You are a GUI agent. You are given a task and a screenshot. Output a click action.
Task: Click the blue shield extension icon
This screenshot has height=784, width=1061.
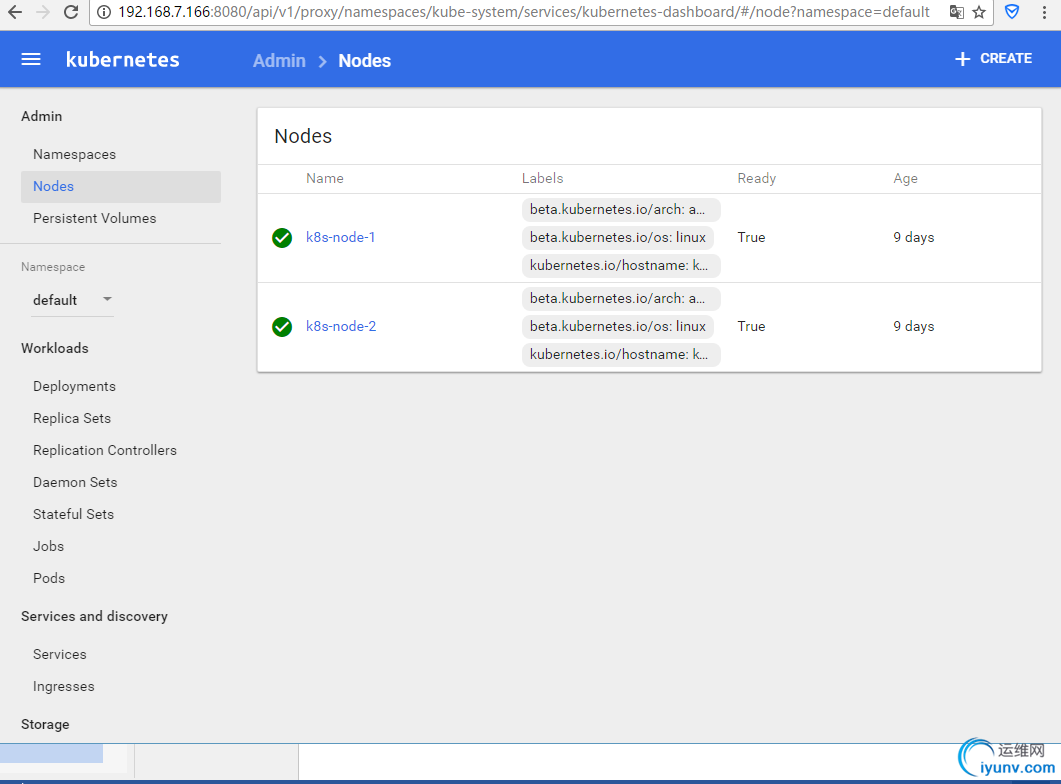[1012, 11]
